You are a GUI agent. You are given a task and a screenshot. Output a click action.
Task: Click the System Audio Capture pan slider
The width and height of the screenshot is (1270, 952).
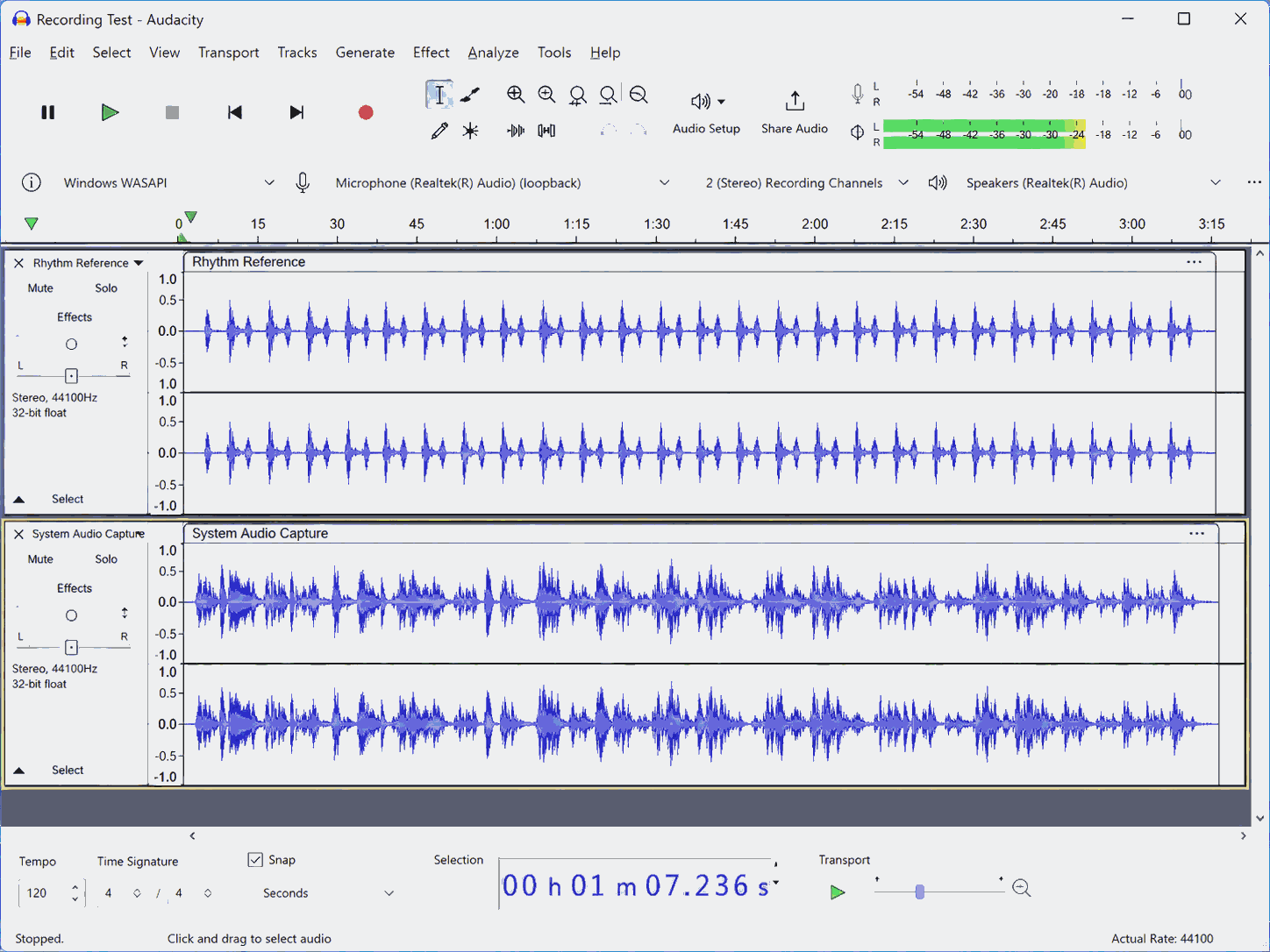(x=72, y=647)
